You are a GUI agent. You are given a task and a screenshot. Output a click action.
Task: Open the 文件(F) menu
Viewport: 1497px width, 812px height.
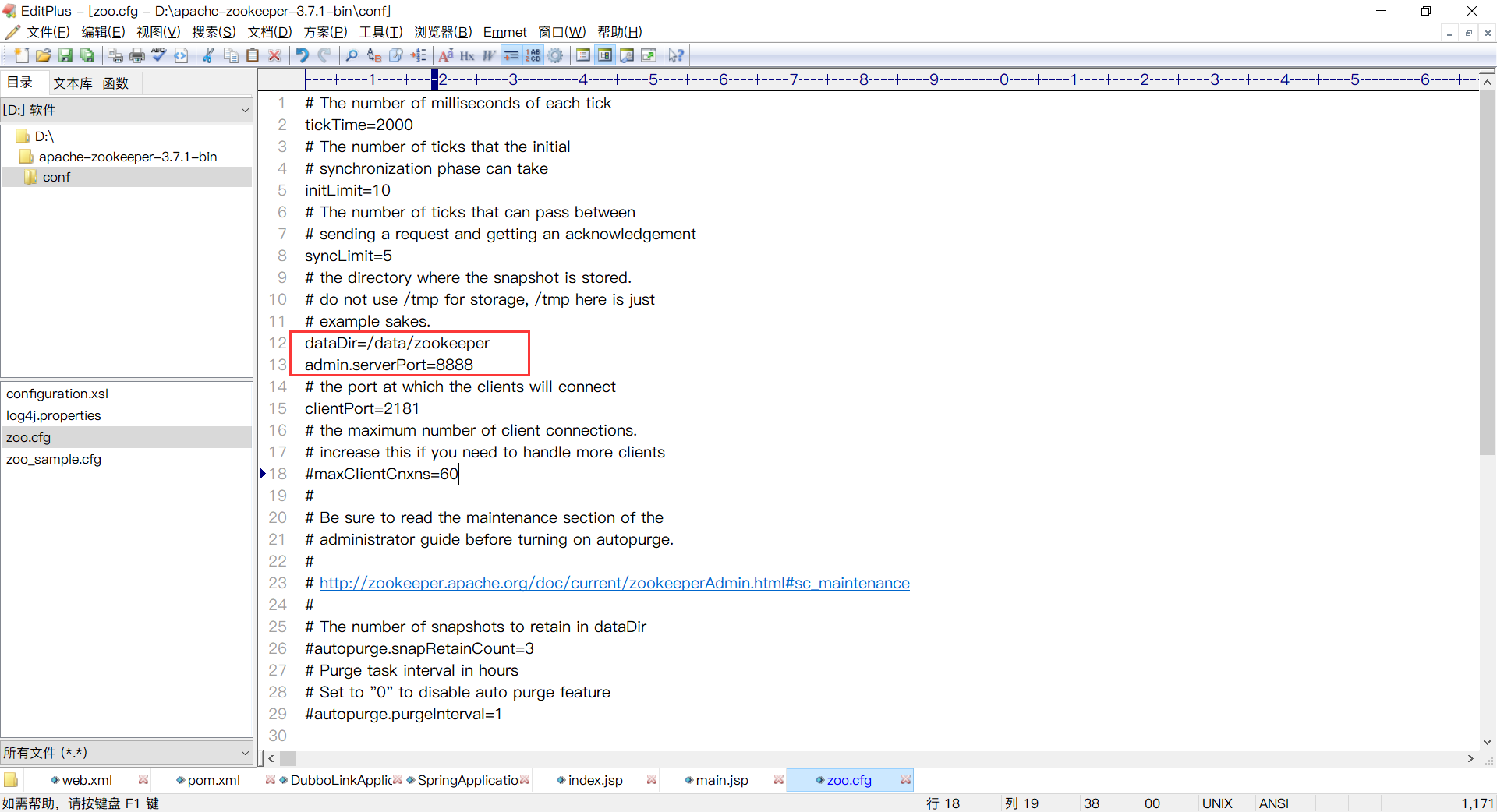pos(48,32)
